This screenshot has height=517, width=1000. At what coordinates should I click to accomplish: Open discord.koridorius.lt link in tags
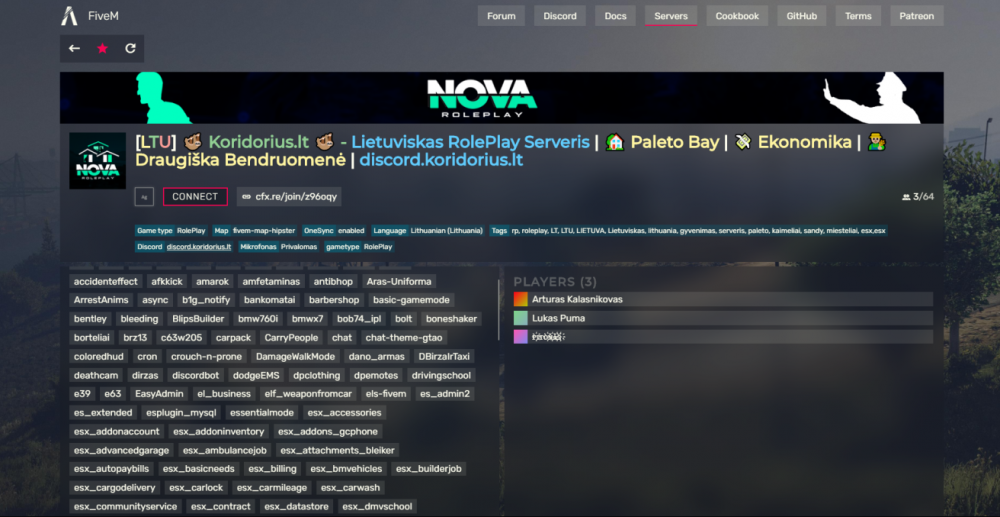coord(198,247)
